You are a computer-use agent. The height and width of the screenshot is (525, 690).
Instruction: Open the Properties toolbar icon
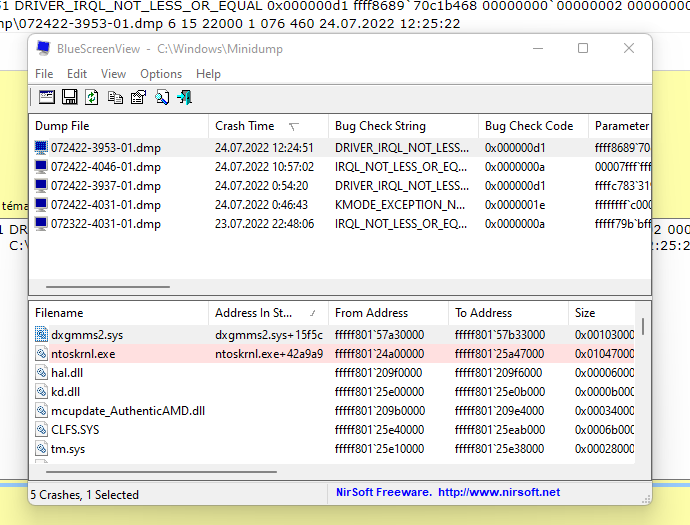tap(138, 97)
